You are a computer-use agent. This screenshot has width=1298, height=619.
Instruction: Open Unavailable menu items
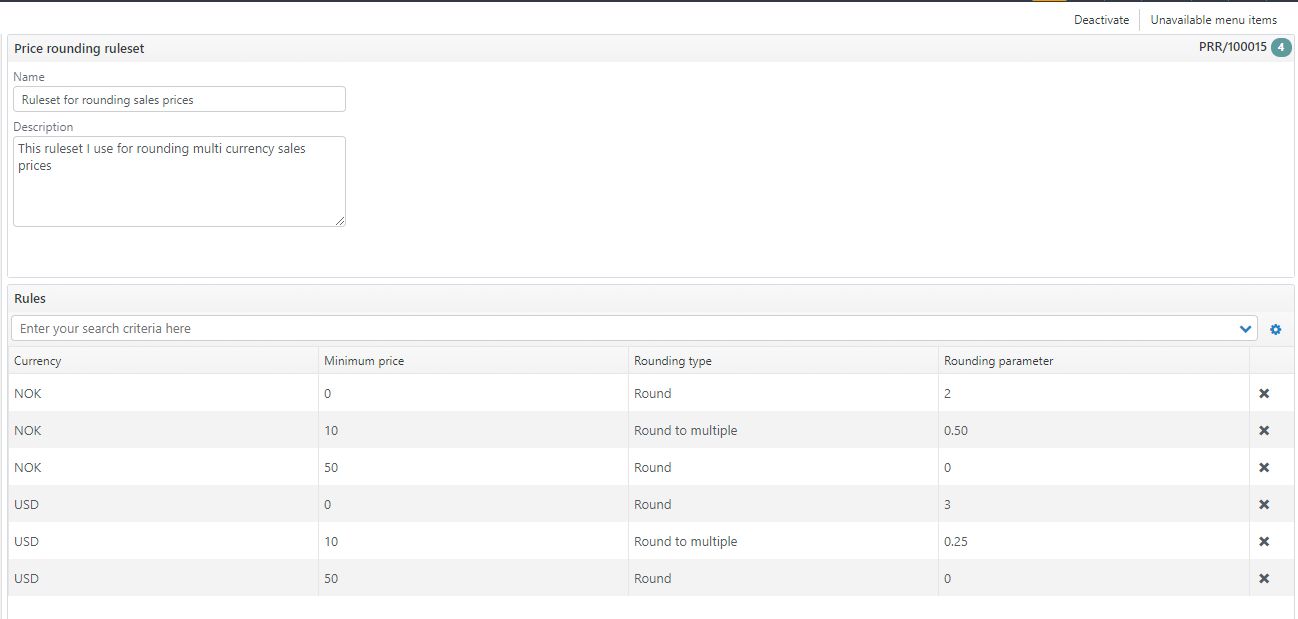pos(1213,20)
